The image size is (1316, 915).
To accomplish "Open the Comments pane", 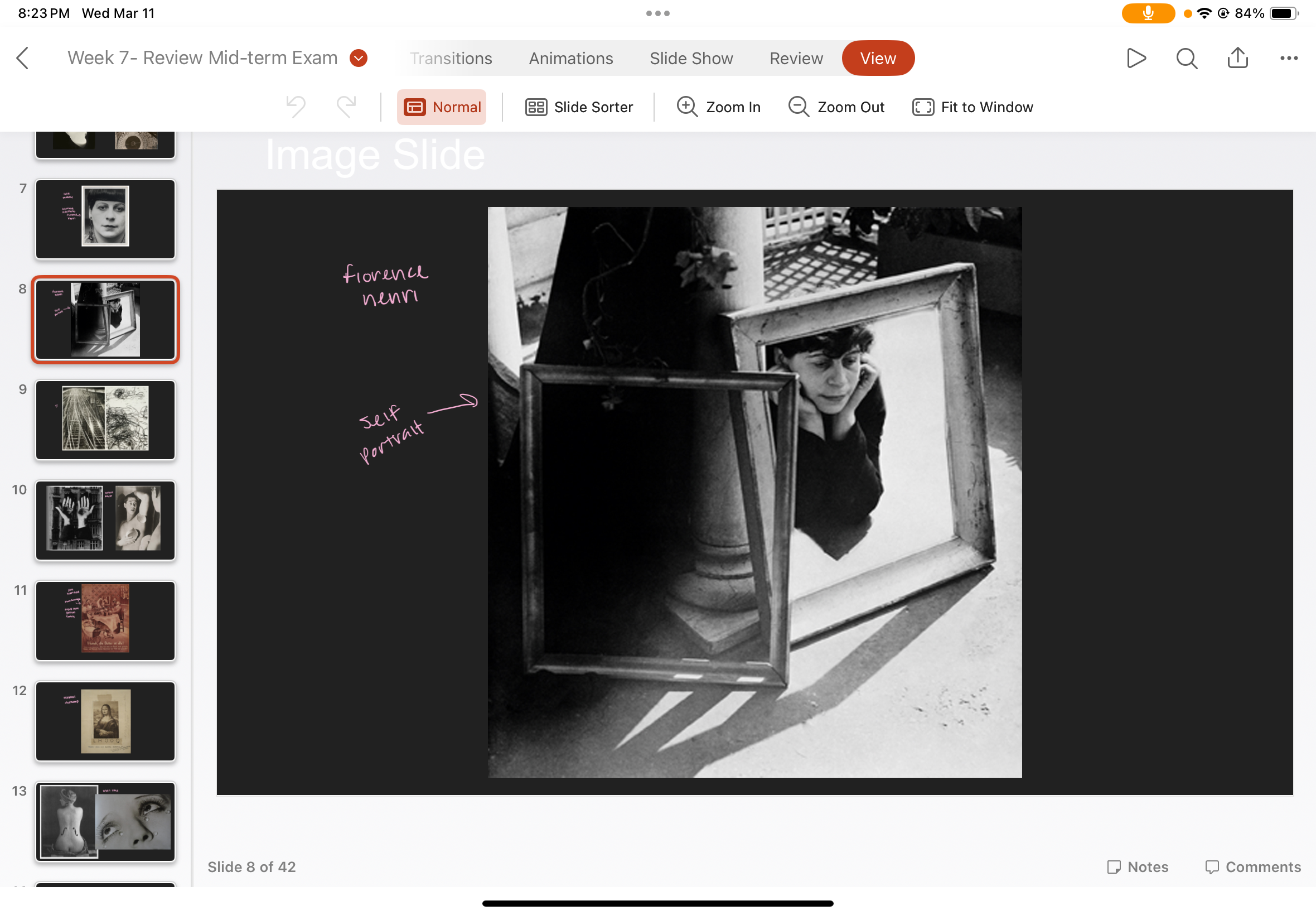I will 1253,866.
